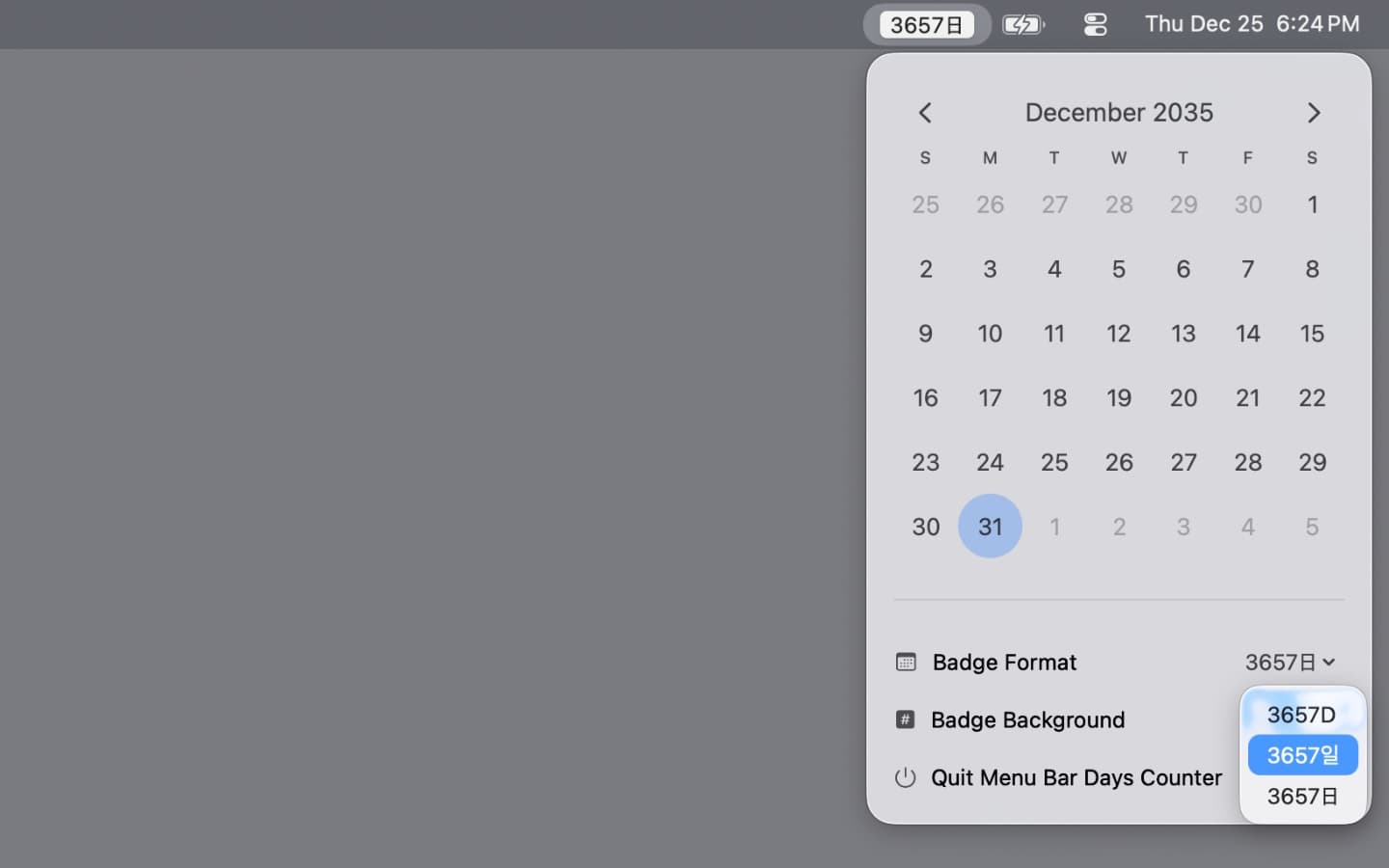Select grayed-out January 1 preview date
This screenshot has width=1389, height=868.
point(1054,527)
